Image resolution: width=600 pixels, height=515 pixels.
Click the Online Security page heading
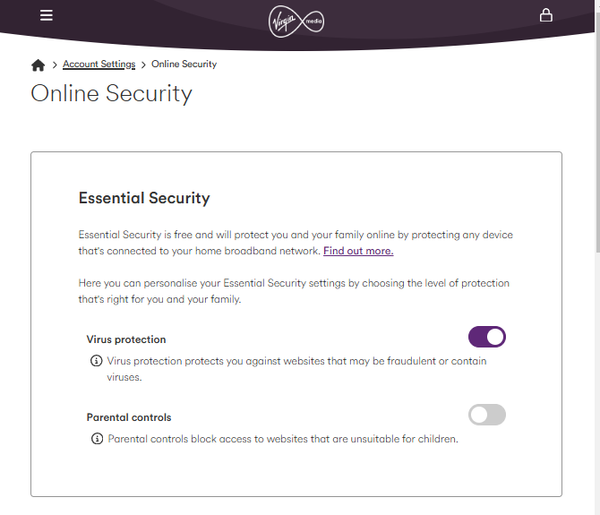click(x=111, y=93)
